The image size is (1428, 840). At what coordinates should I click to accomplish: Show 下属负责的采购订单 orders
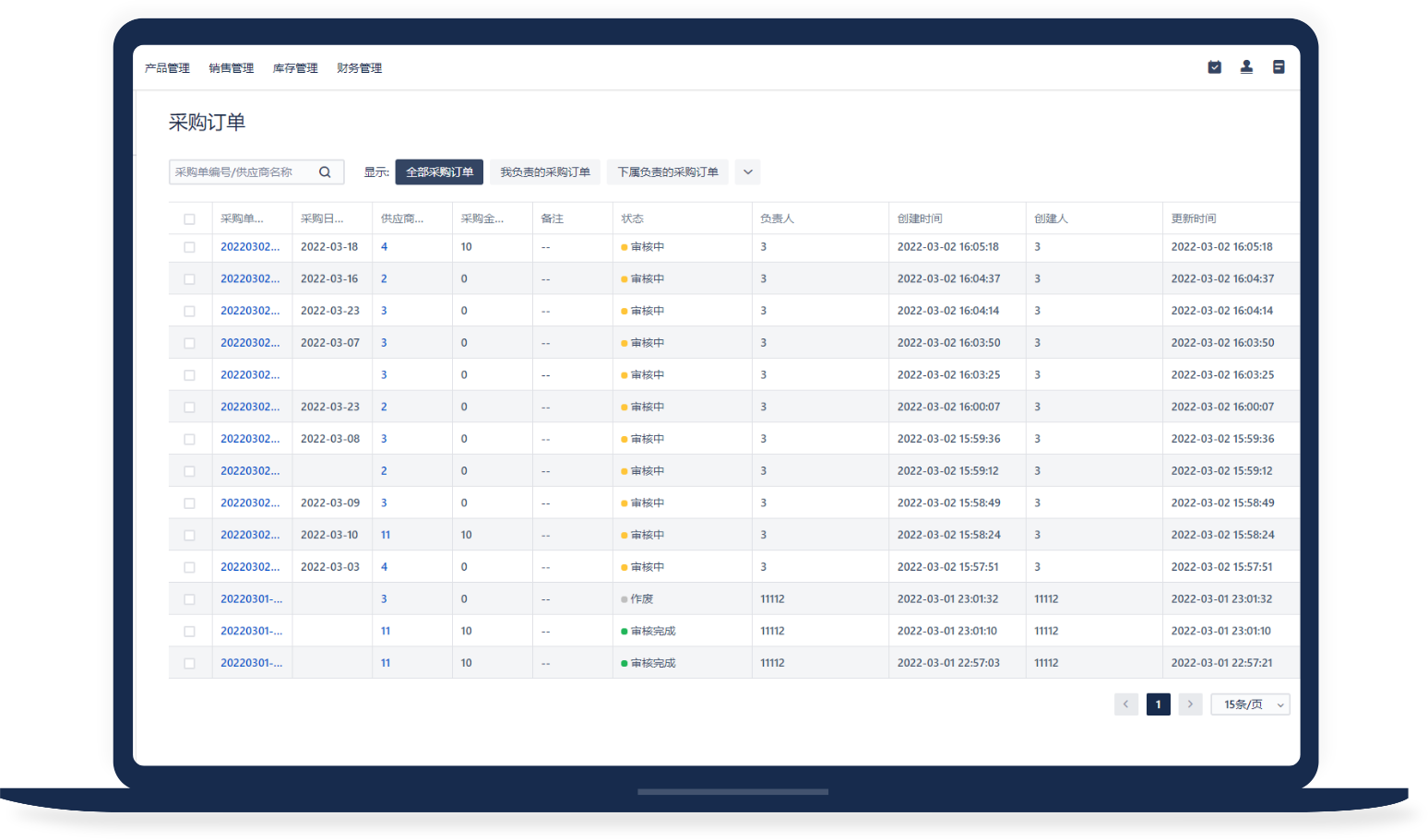pyautogui.click(x=667, y=172)
